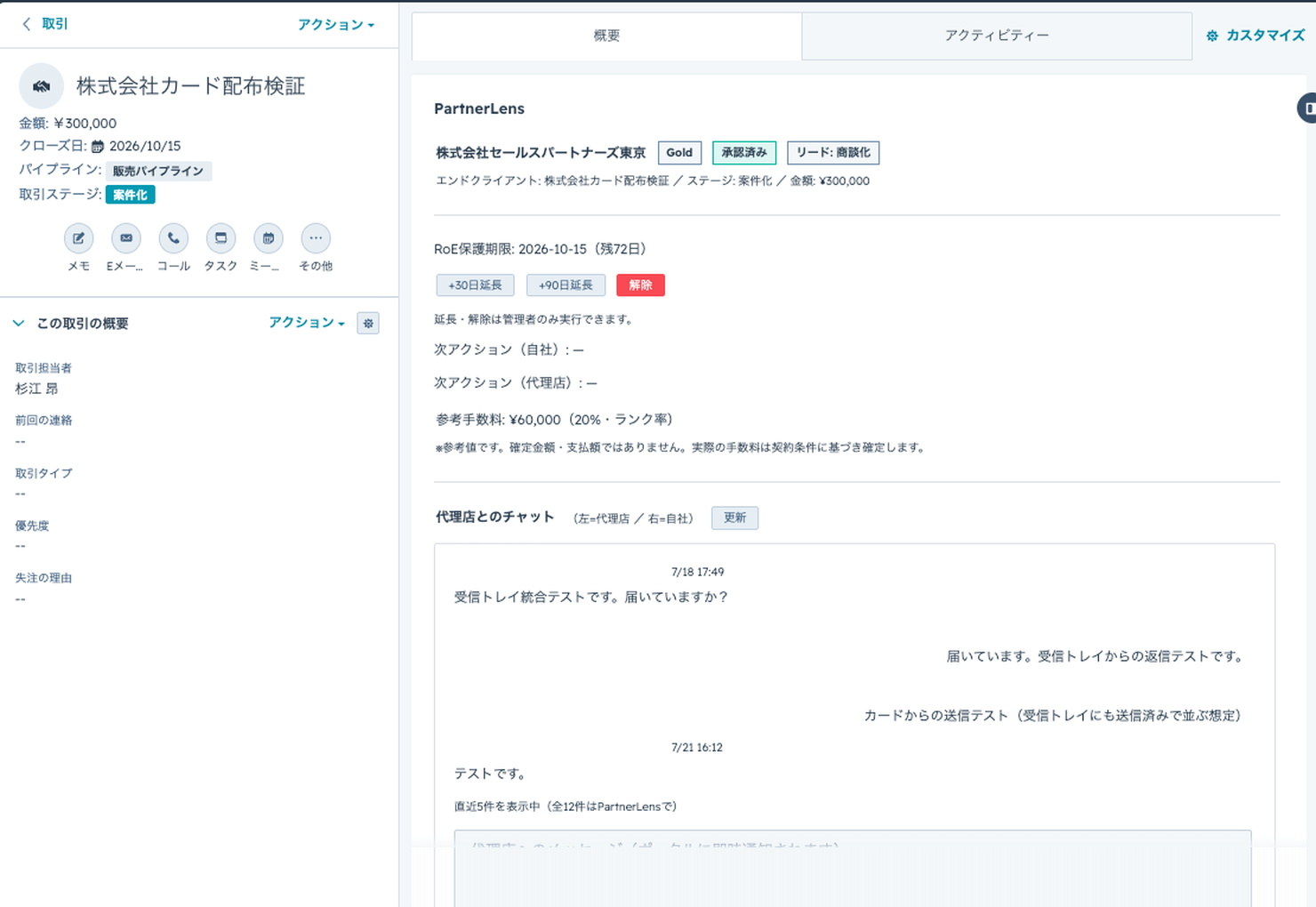
Task: Click the 参考手数料 ¥60,000 text
Action: click(x=556, y=420)
